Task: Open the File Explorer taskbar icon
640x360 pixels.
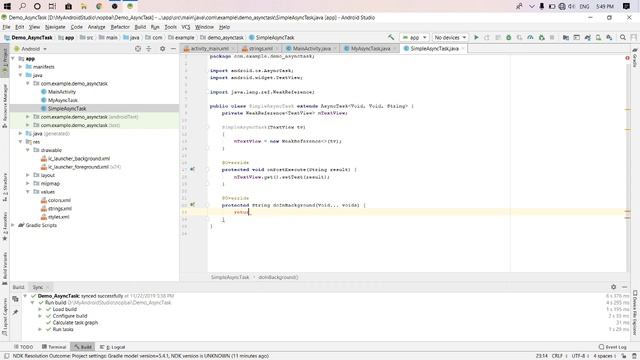Action: point(84,6)
